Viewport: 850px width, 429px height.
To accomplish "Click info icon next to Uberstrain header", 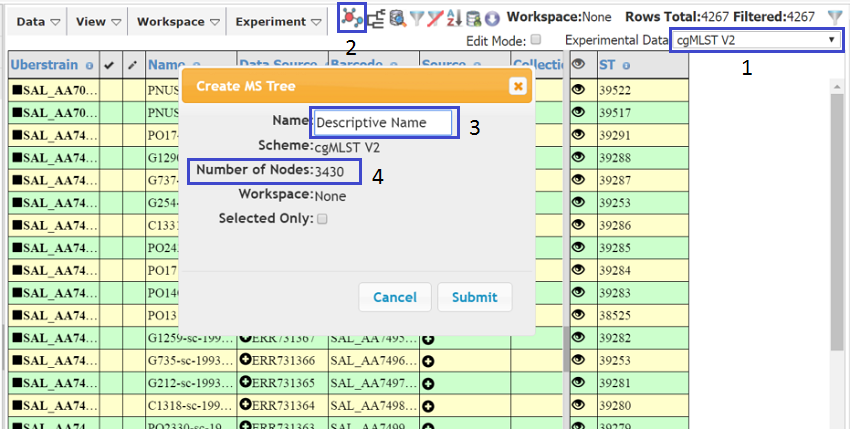I will pyautogui.click(x=89, y=66).
